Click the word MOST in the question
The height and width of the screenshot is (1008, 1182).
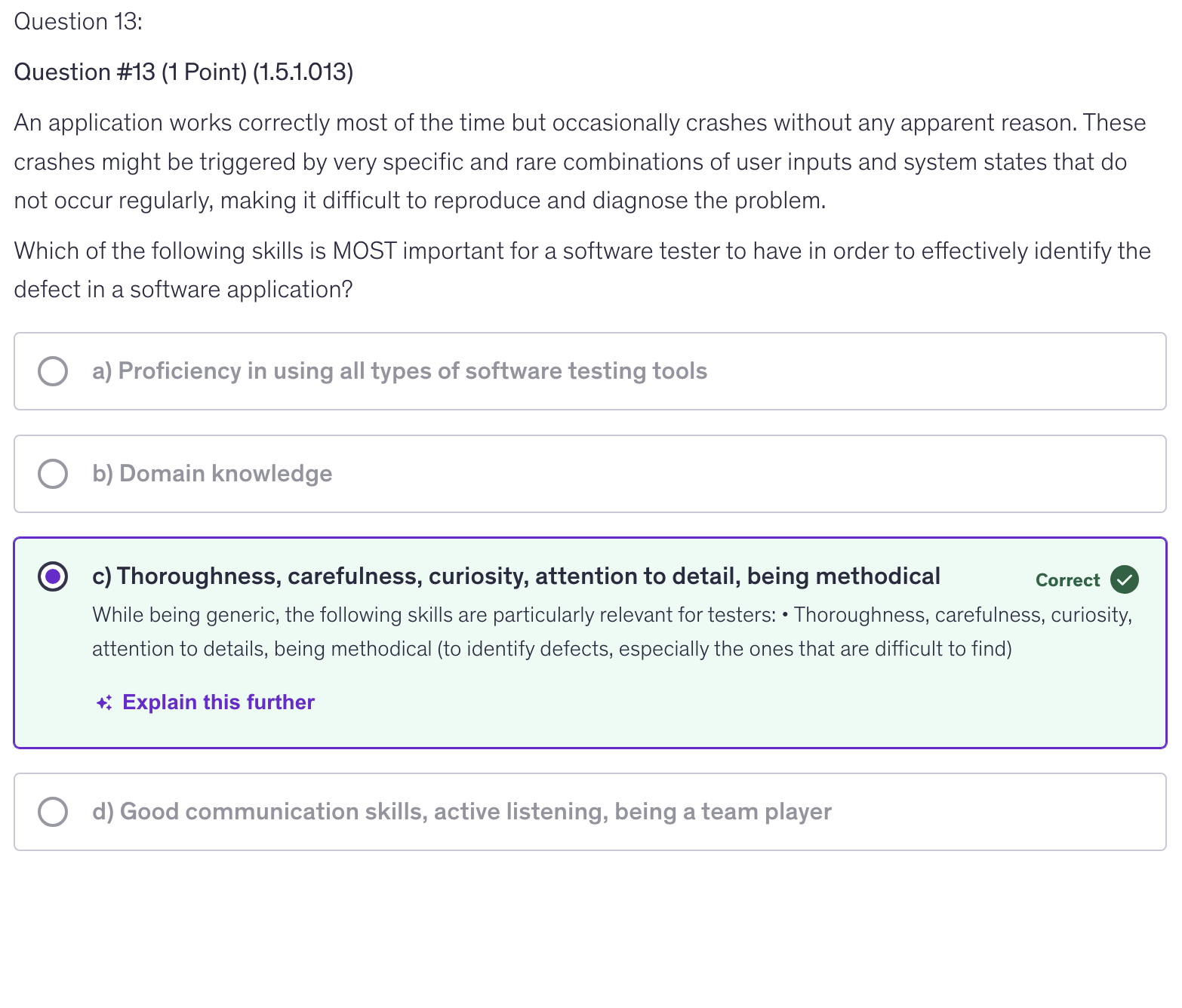tap(365, 250)
